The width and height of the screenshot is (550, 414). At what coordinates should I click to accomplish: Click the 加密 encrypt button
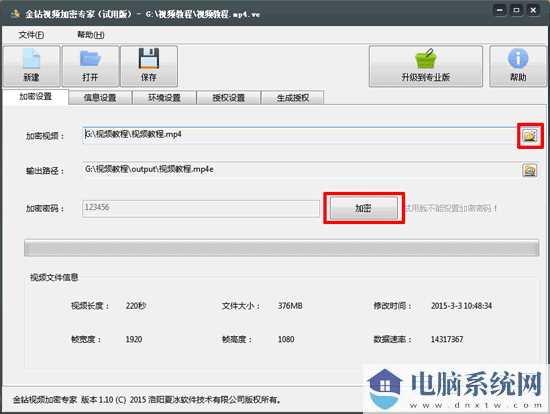tap(363, 208)
